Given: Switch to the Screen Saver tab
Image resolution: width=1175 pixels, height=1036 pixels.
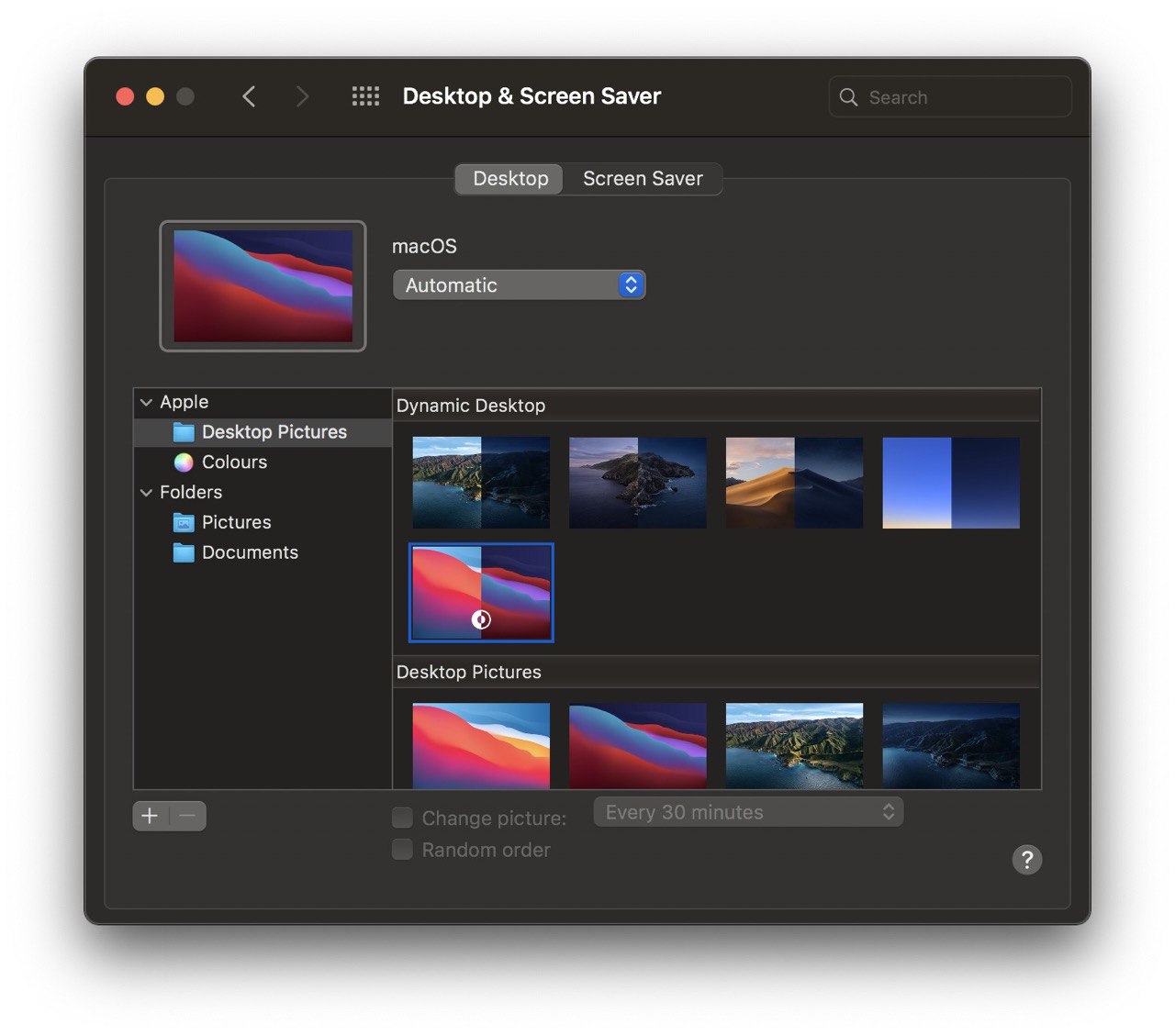Looking at the screenshot, I should pyautogui.click(x=643, y=179).
